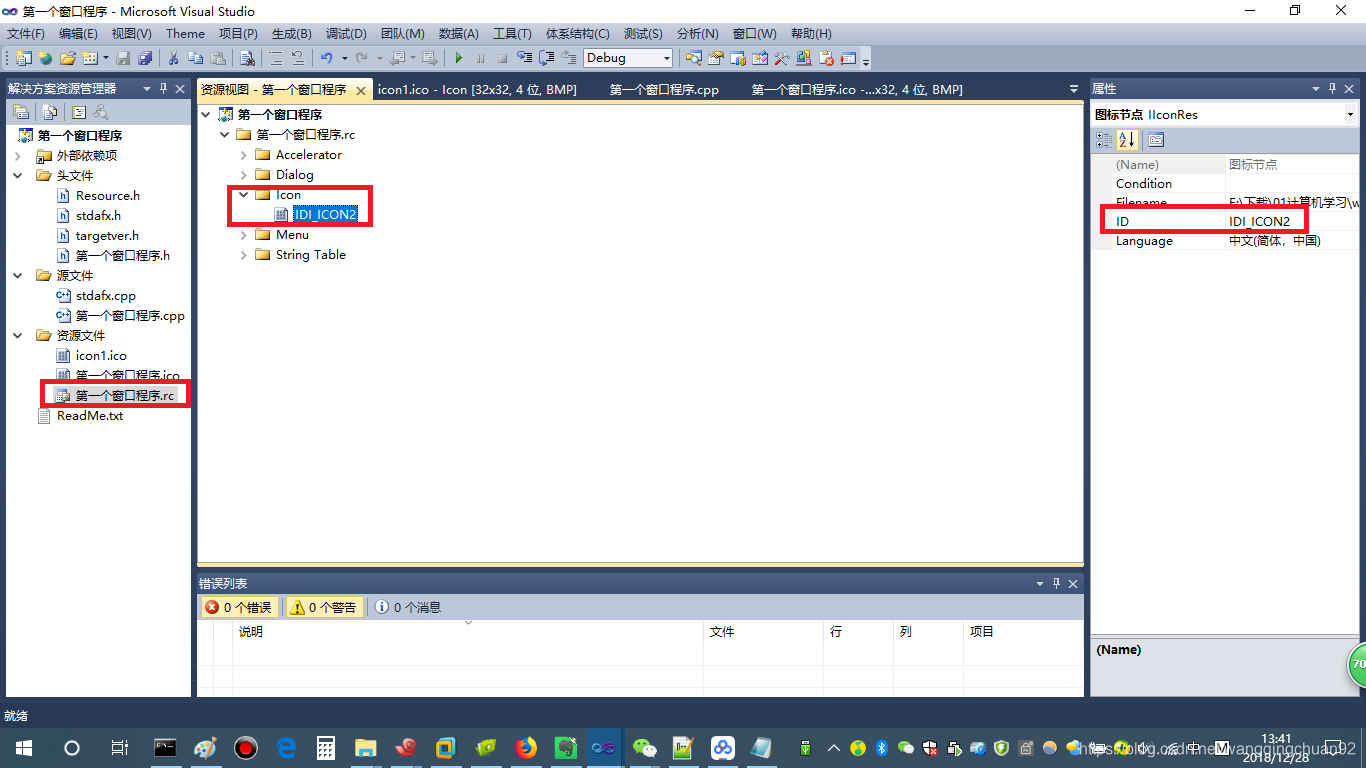Toggle the 0 个错误 errors filter
The image size is (1366, 768).
(238, 607)
